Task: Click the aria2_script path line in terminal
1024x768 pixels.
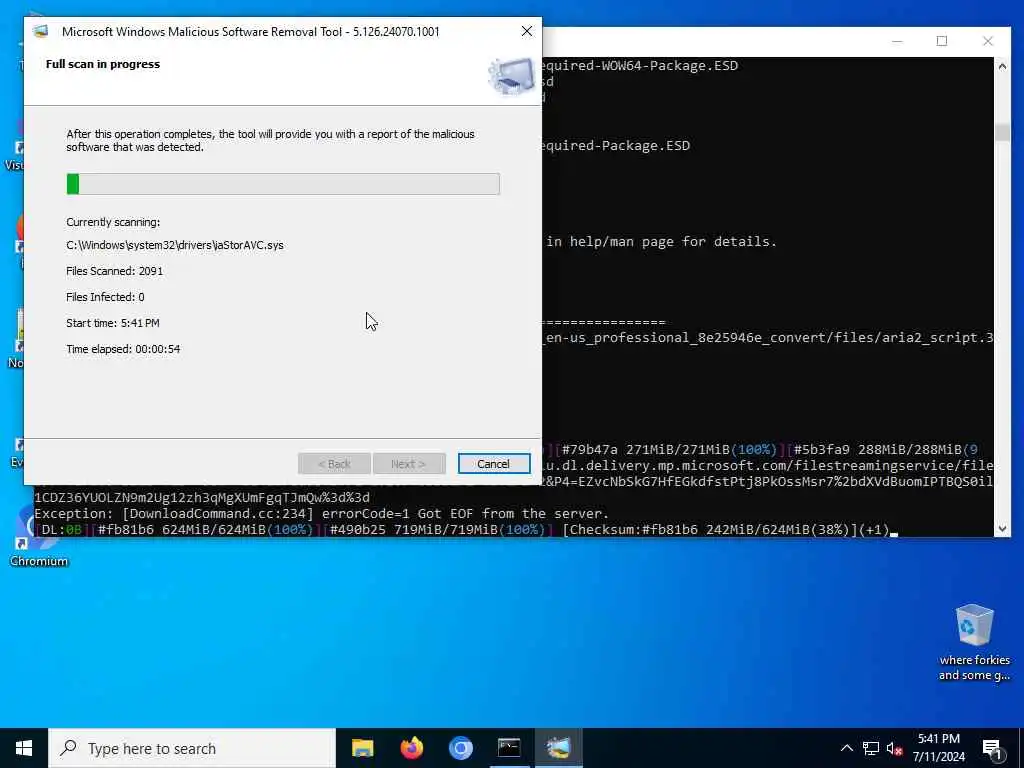Action: tap(767, 338)
